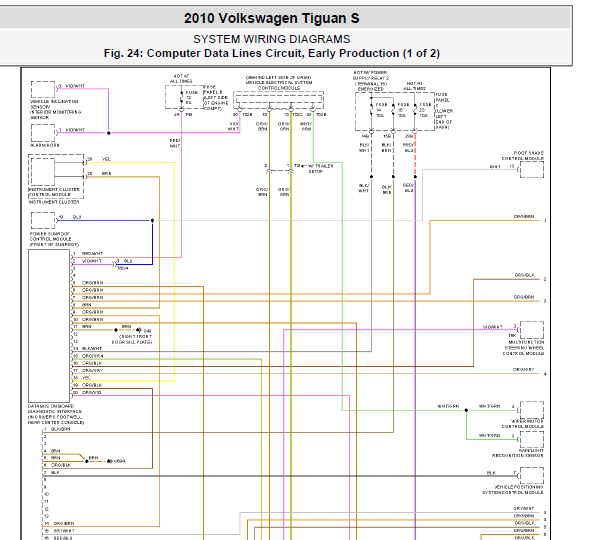Click the rain/light recognition sensor label
This screenshot has height=540, width=598.
pos(518,453)
